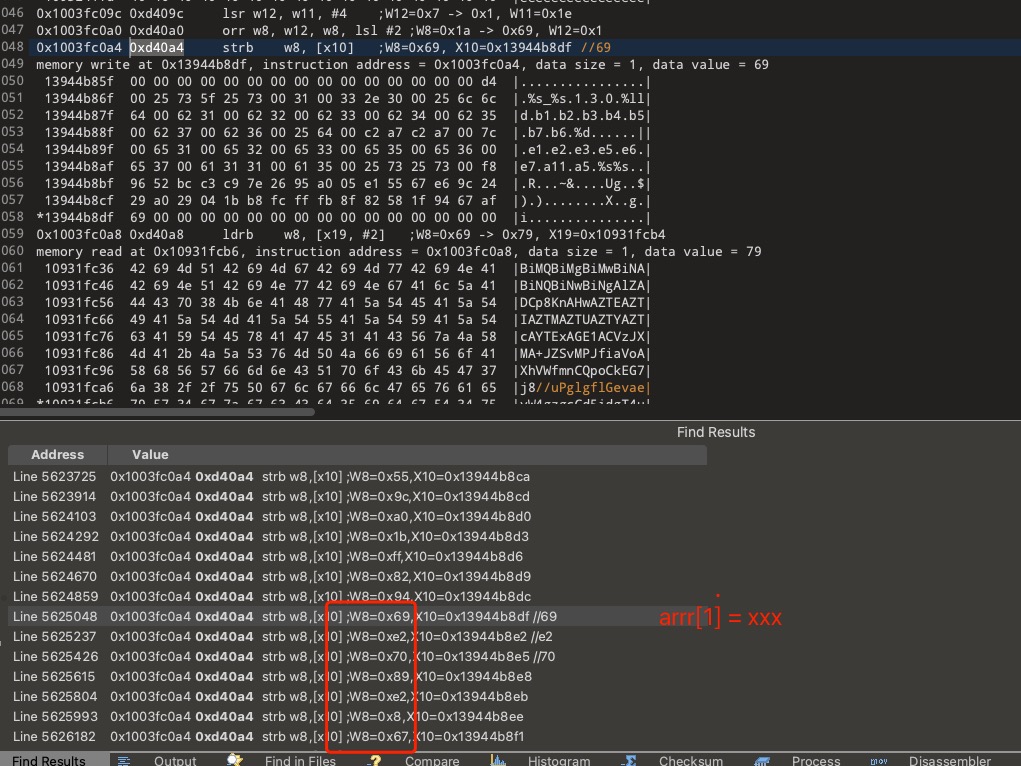The width and height of the screenshot is (1021, 766).
Task: Switch to the Process tab
Action: [816, 760]
